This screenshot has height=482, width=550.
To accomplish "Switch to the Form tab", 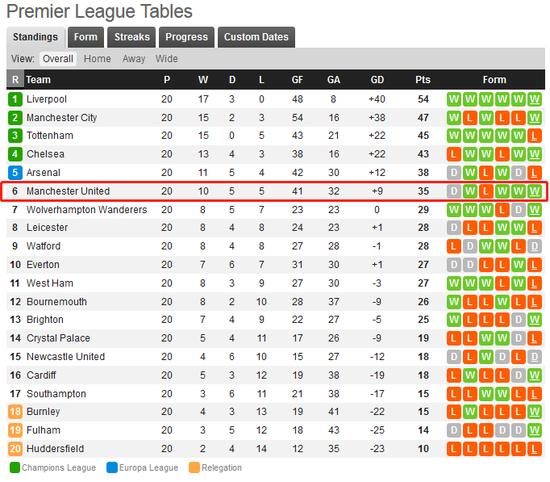I will tap(86, 37).
